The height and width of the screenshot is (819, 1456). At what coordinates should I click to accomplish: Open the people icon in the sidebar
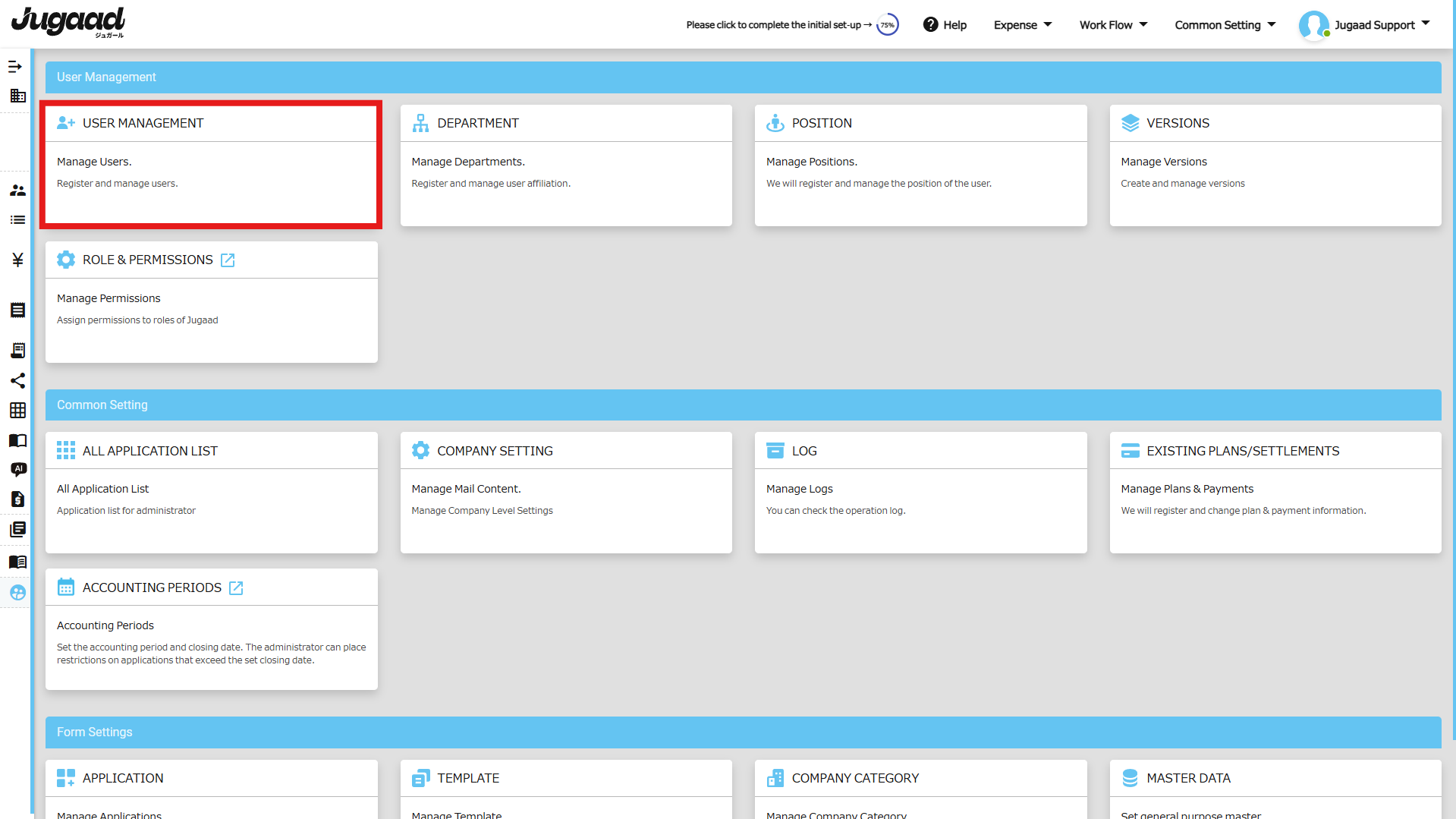17,191
